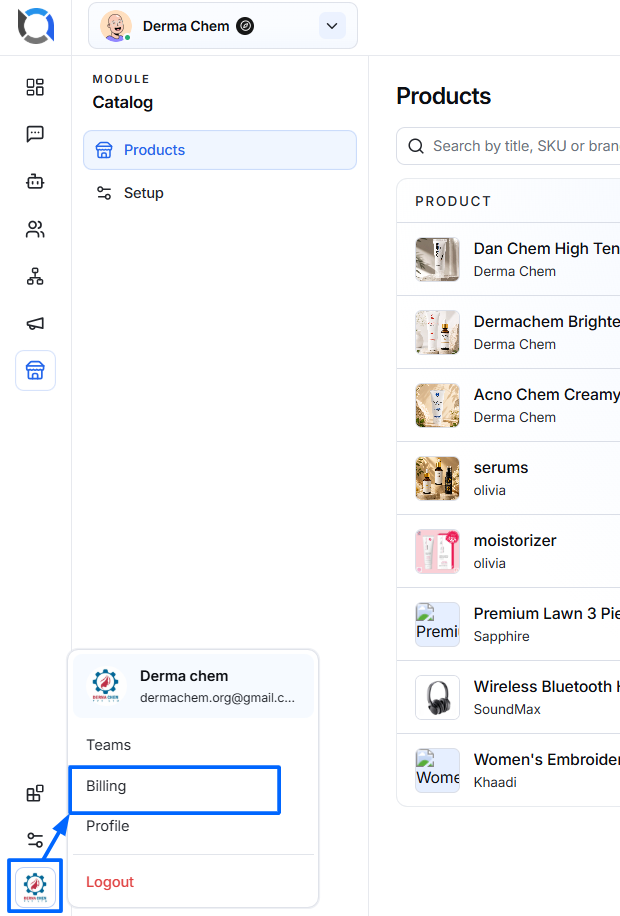The width and height of the screenshot is (620, 916).
Task: Open the megaphone campaigns sidebar icon
Action: click(x=35, y=323)
